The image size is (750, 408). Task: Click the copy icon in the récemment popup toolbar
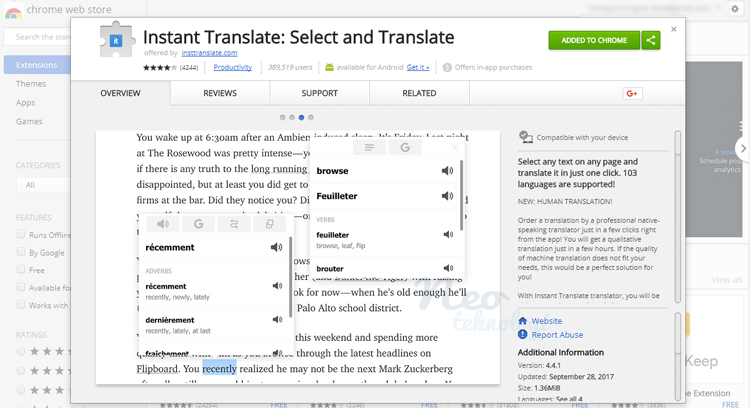click(x=269, y=223)
